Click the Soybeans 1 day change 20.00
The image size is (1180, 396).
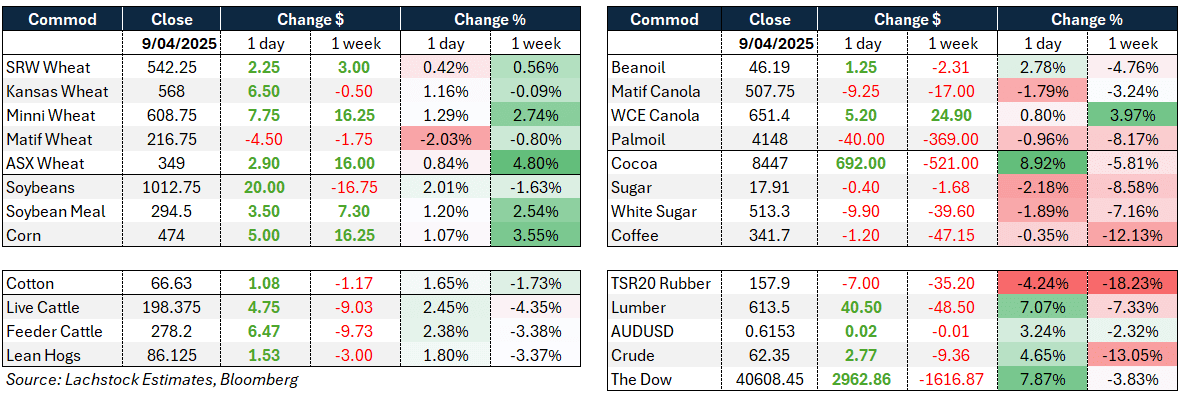[266, 187]
